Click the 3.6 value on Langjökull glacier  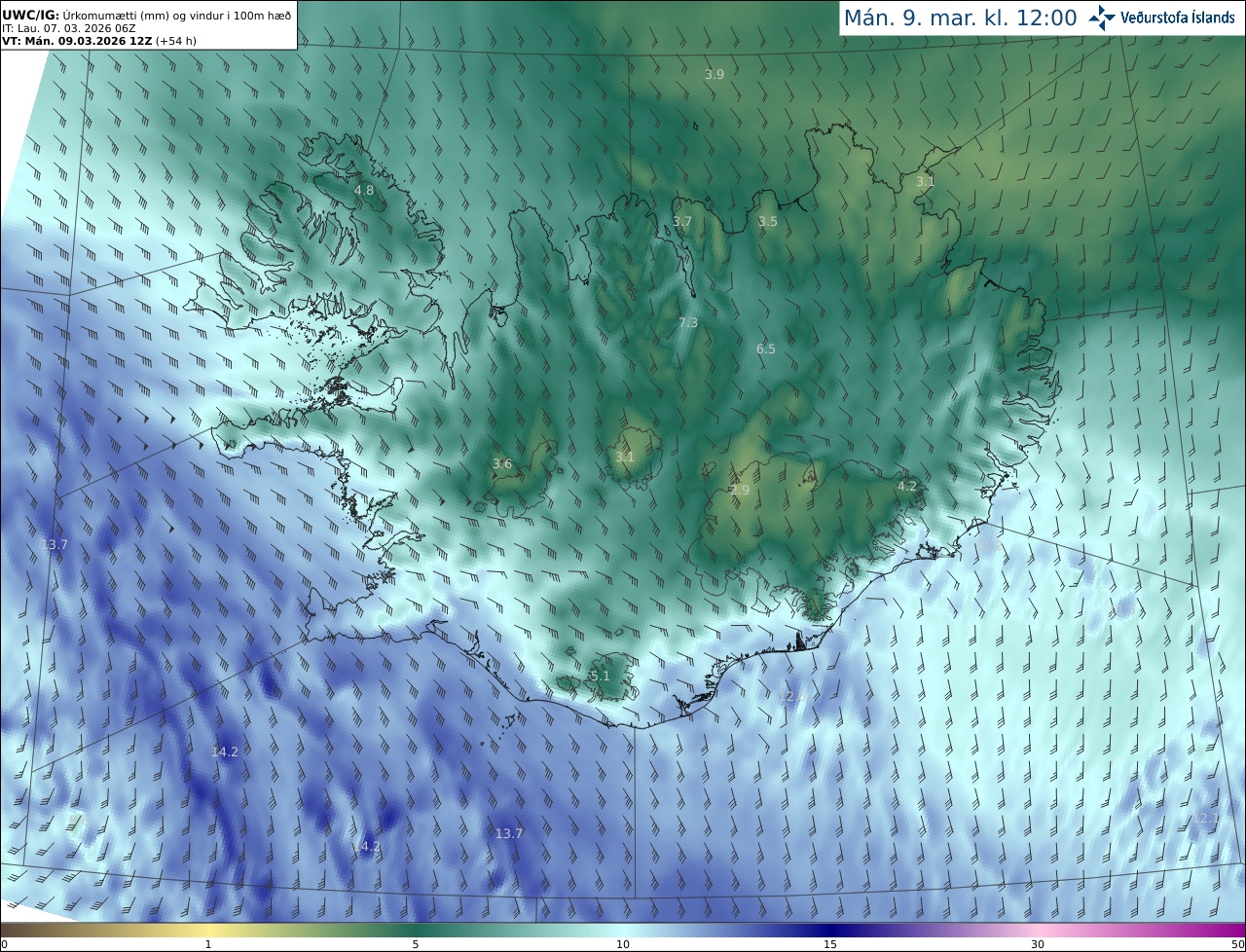[502, 463]
